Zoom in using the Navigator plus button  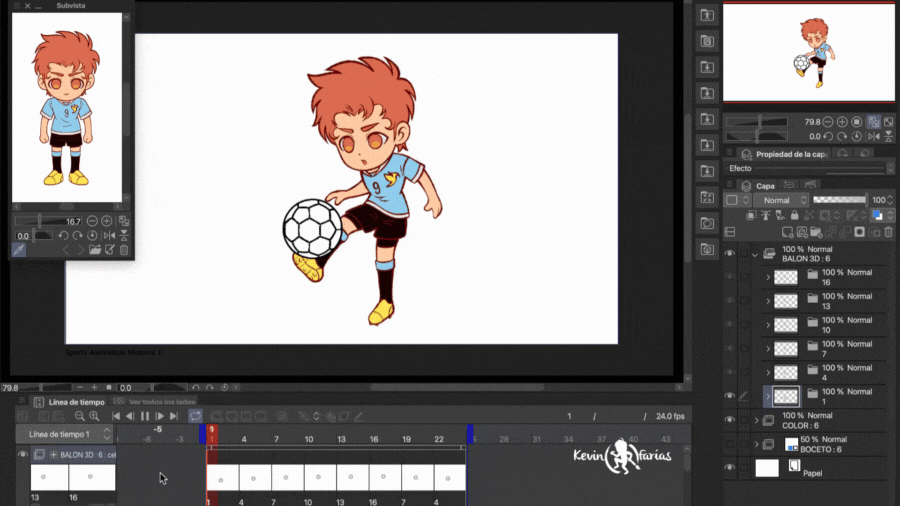(842, 122)
